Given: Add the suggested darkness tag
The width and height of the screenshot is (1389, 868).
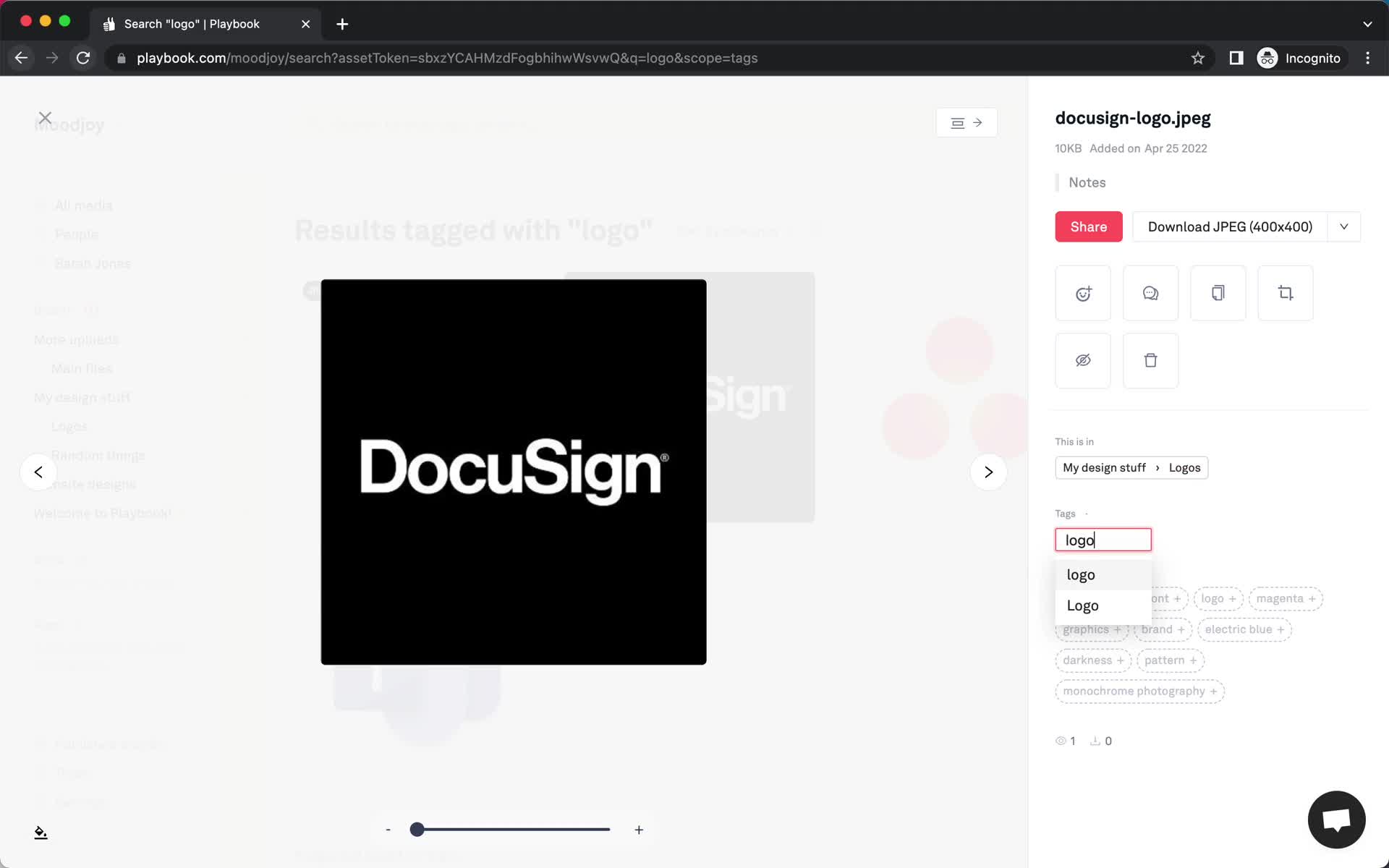Looking at the screenshot, I should [1093, 660].
